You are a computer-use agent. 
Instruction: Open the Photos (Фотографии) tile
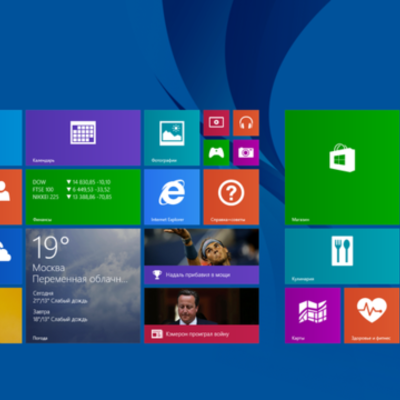click(172, 138)
